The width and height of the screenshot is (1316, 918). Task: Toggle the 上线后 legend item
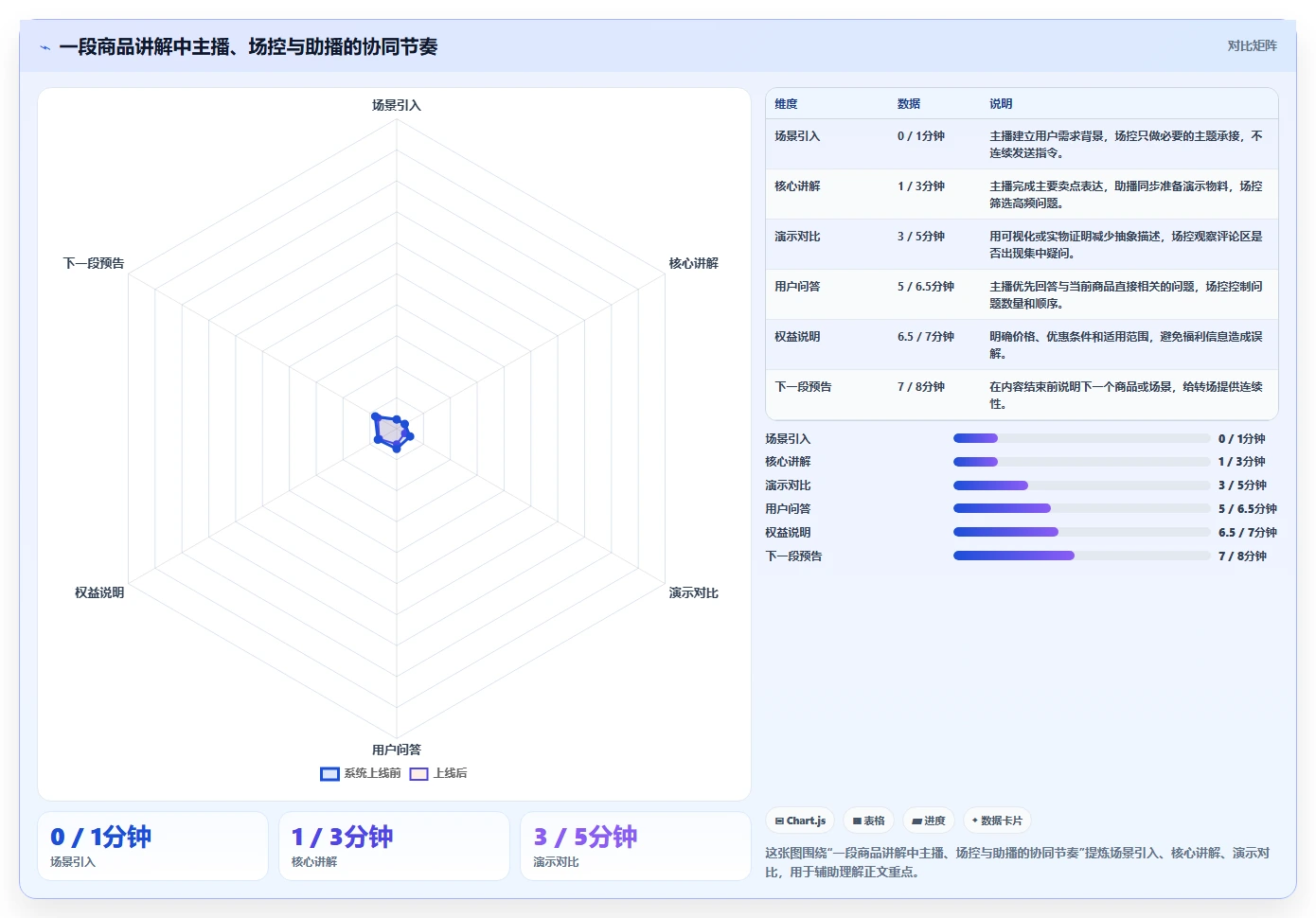tap(438, 773)
